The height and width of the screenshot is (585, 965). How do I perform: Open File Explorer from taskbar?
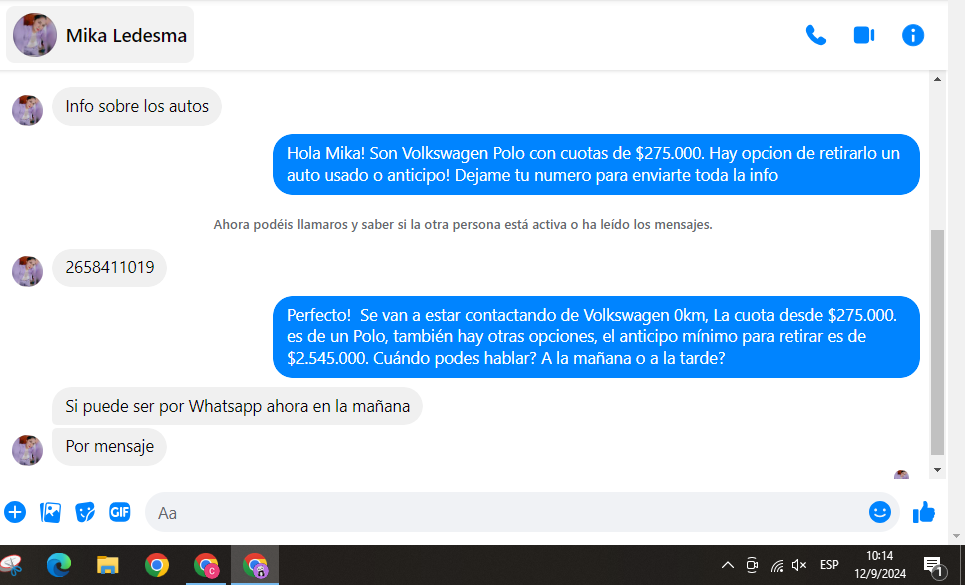108,565
